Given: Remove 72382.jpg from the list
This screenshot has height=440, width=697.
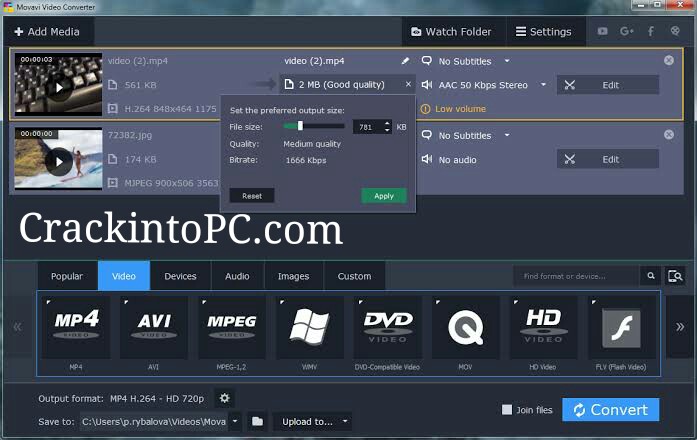Looking at the screenshot, I should pyautogui.click(x=669, y=135).
